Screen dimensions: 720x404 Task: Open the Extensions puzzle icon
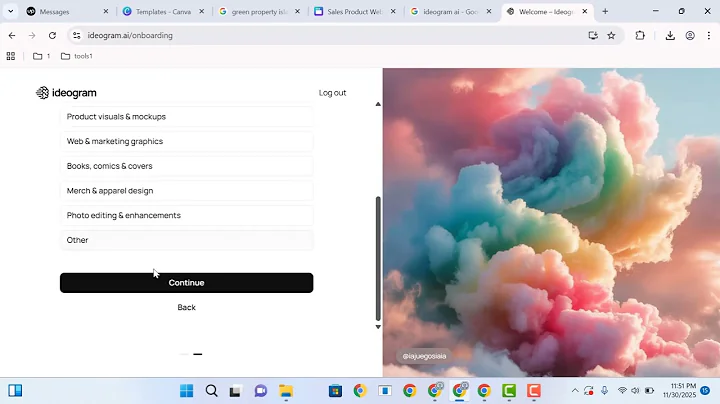click(640, 35)
